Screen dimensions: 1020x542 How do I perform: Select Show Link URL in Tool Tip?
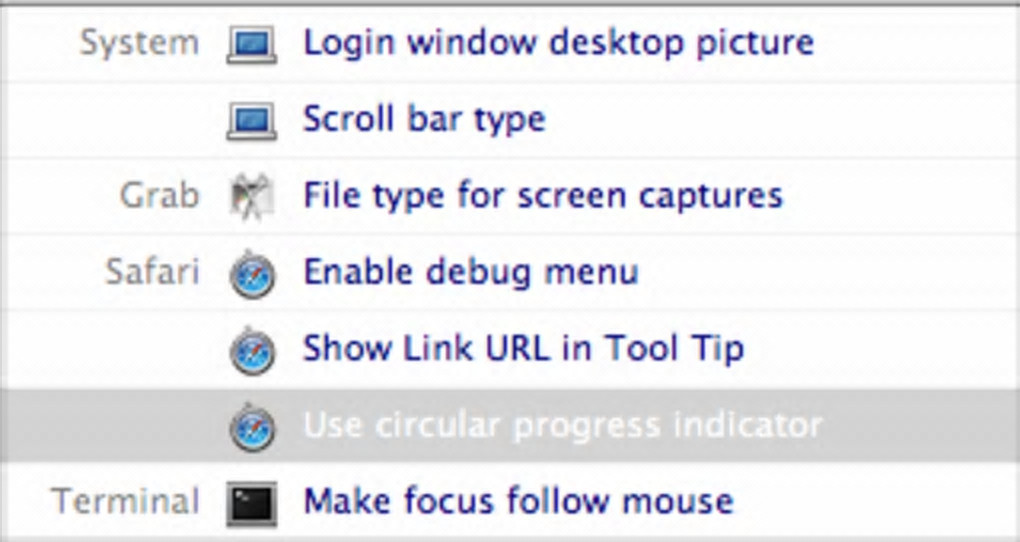(x=523, y=348)
